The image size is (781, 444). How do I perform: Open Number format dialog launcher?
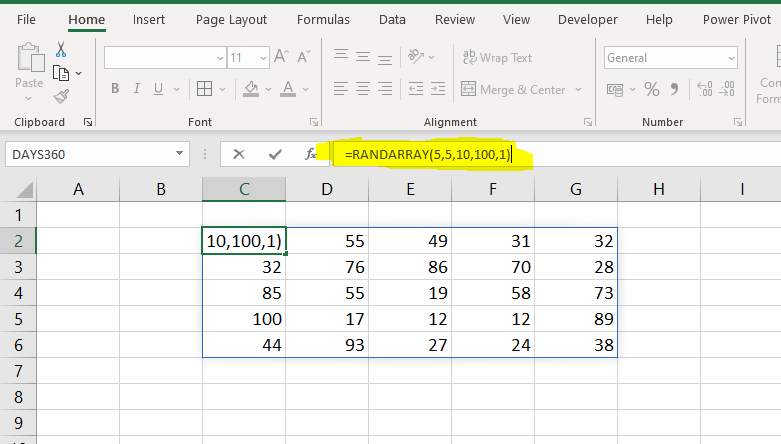738,122
